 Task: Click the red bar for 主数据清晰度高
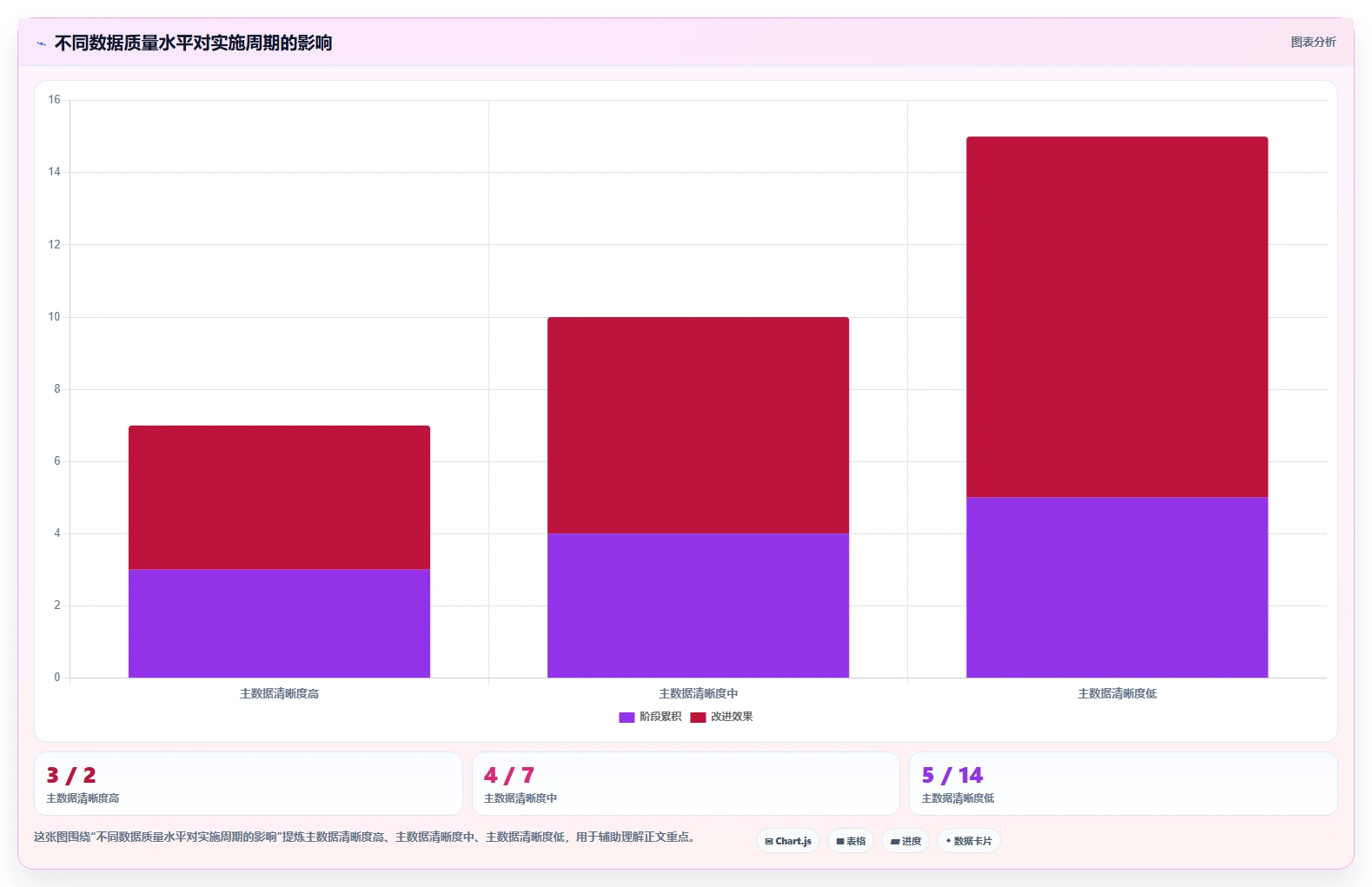click(279, 497)
